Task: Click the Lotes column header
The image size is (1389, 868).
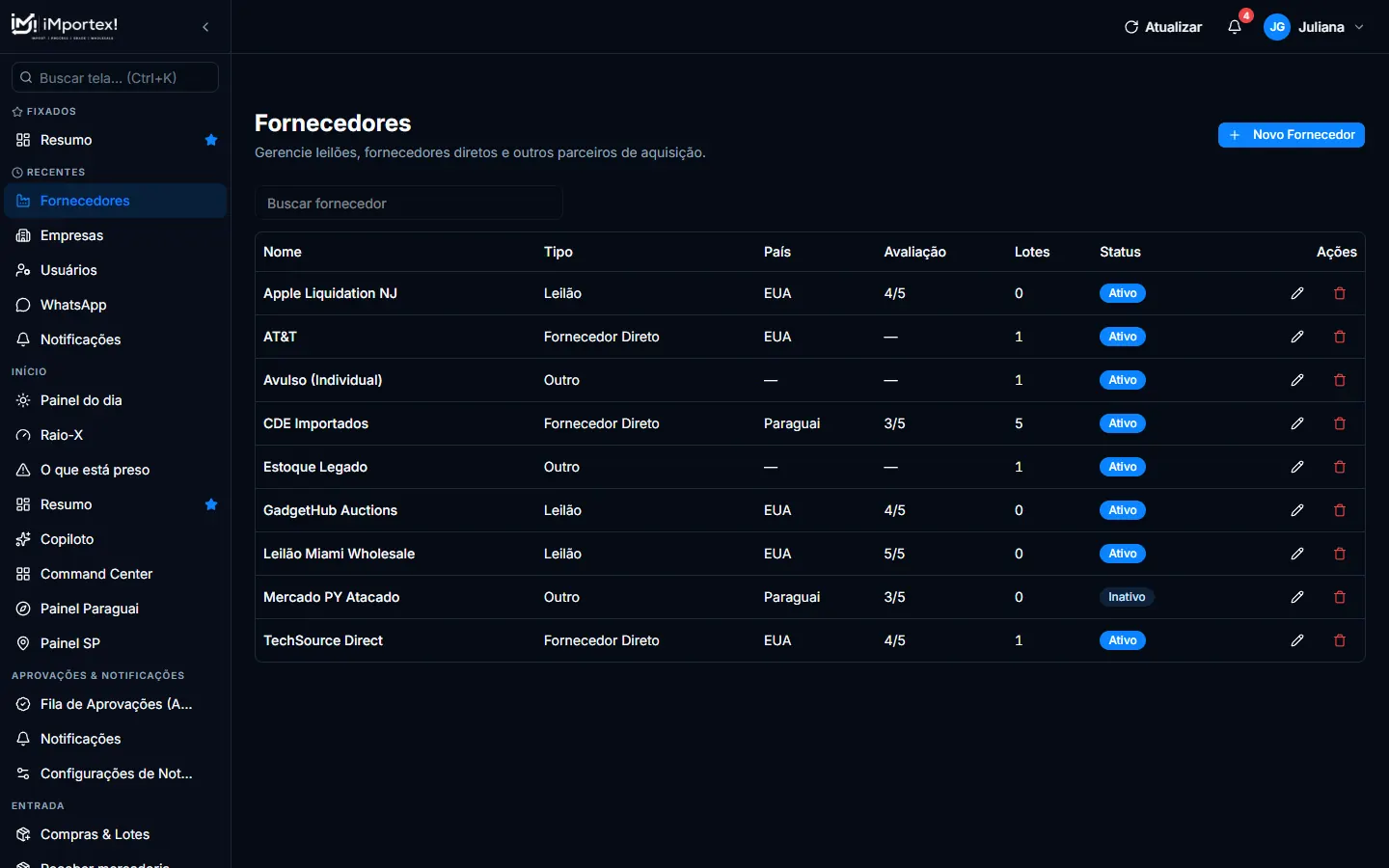Action: [x=1032, y=252]
